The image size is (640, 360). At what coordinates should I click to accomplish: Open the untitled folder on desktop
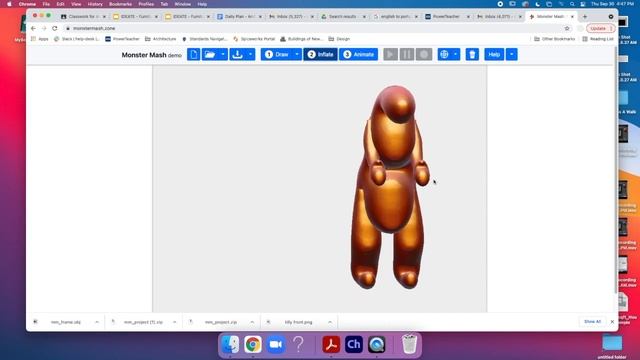pos(612,346)
